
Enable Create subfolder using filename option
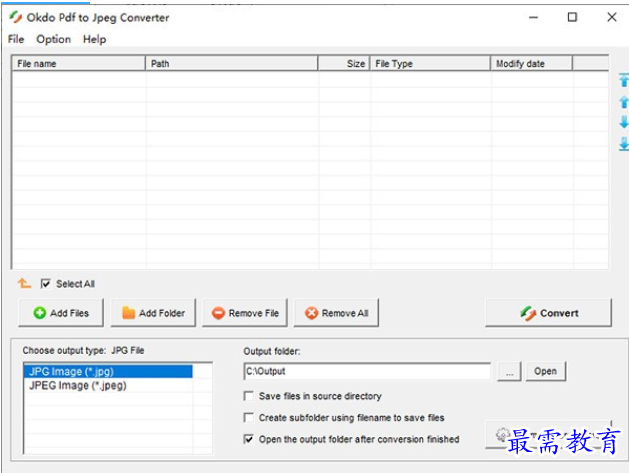[x=249, y=418]
